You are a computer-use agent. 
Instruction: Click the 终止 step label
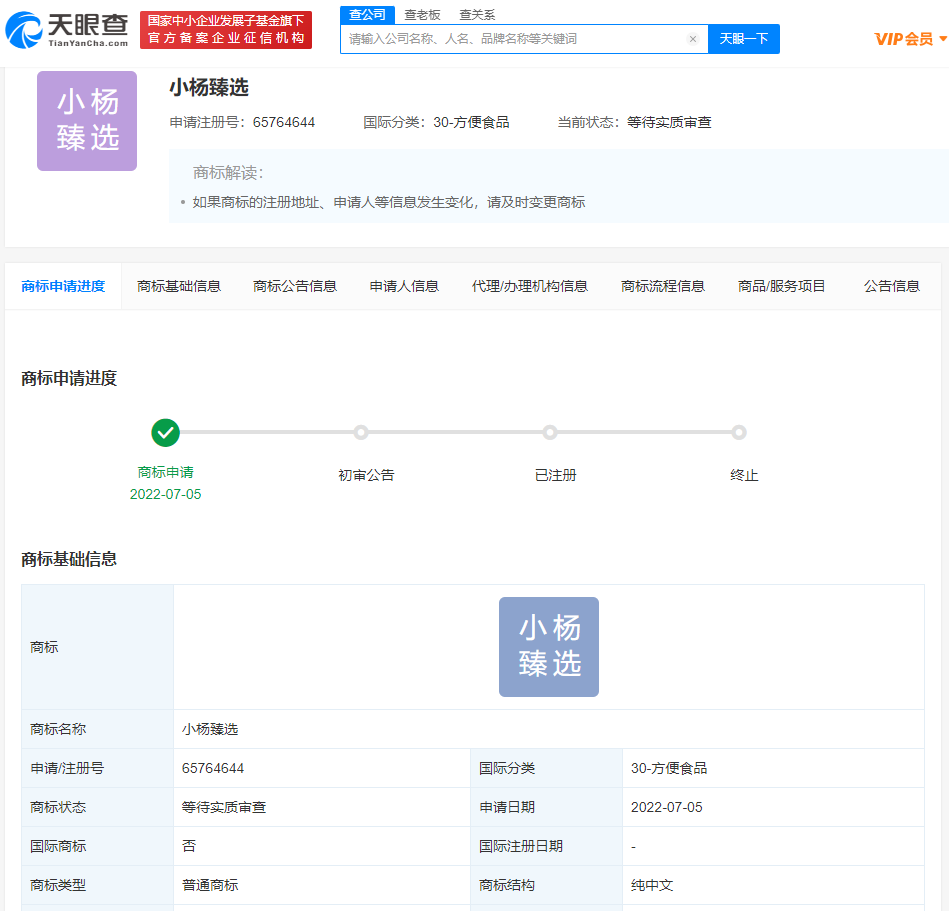tap(744, 475)
